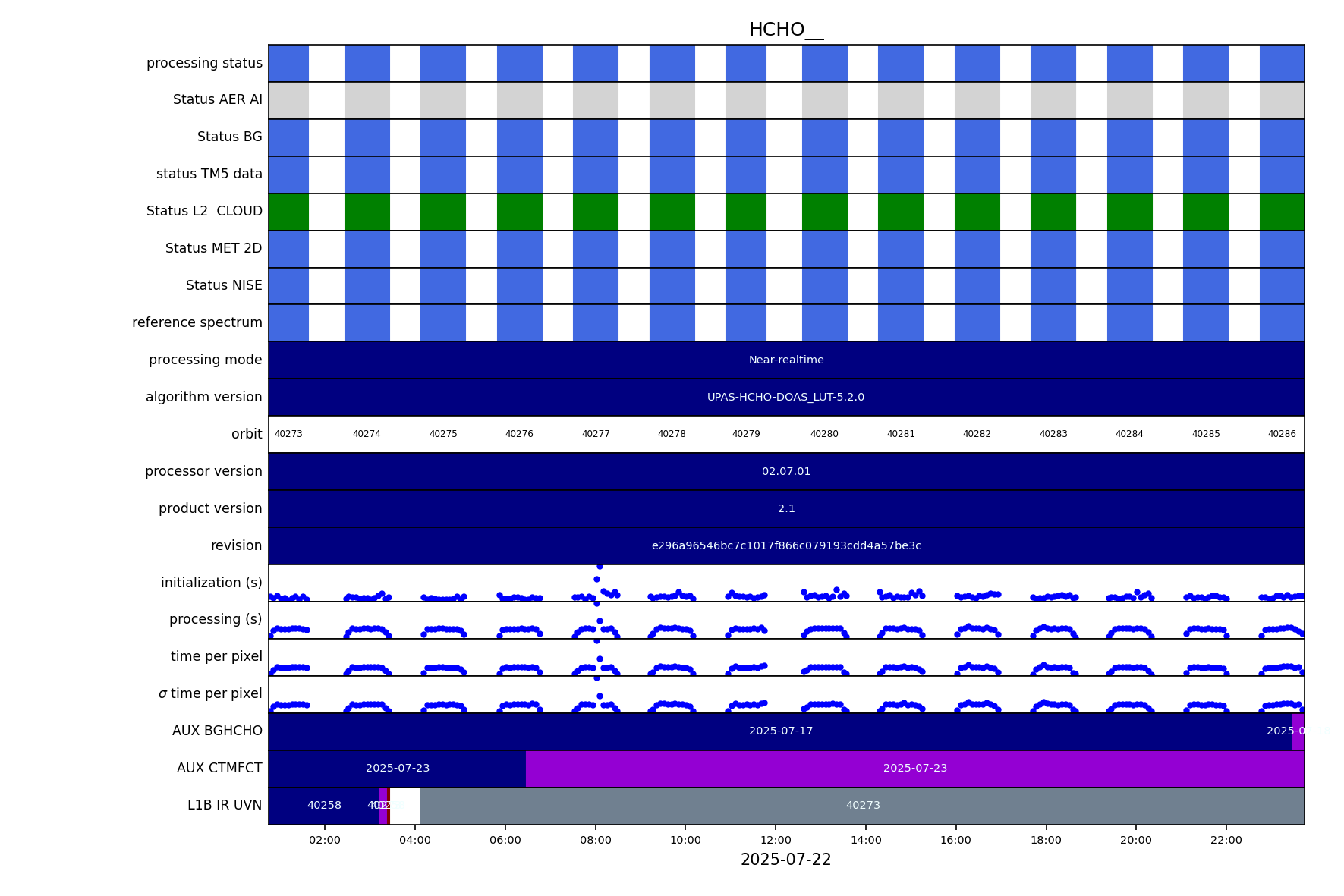The image size is (1344, 896).
Task: Select orbit number 40277 label
Action: tap(596, 435)
